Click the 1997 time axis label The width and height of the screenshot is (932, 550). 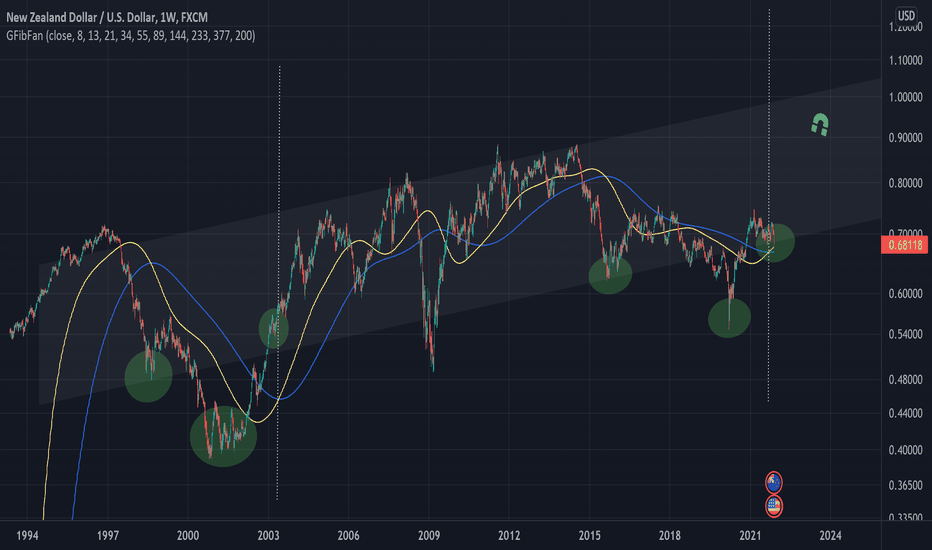[108, 536]
